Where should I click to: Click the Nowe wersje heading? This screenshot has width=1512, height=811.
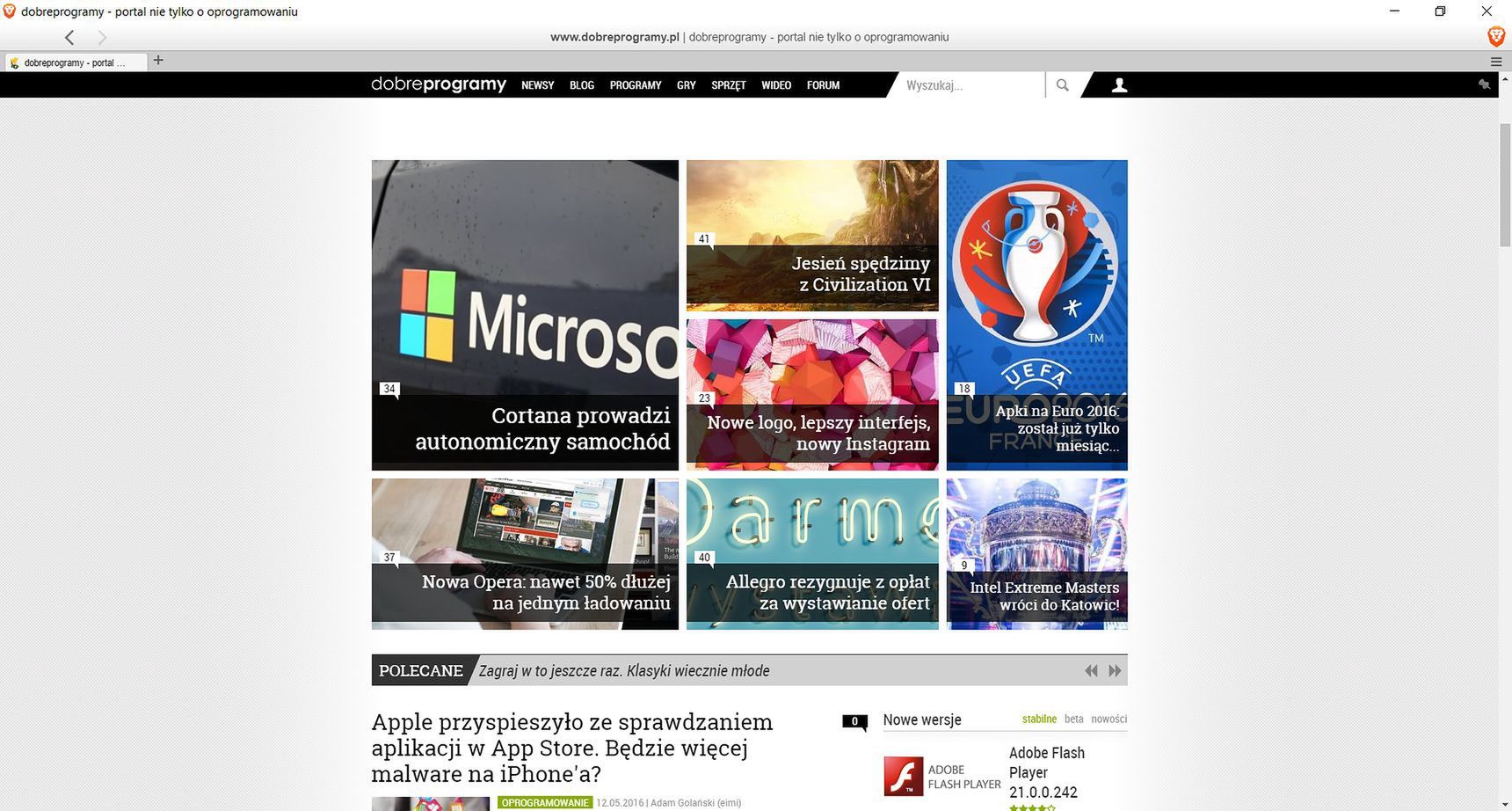tap(921, 720)
